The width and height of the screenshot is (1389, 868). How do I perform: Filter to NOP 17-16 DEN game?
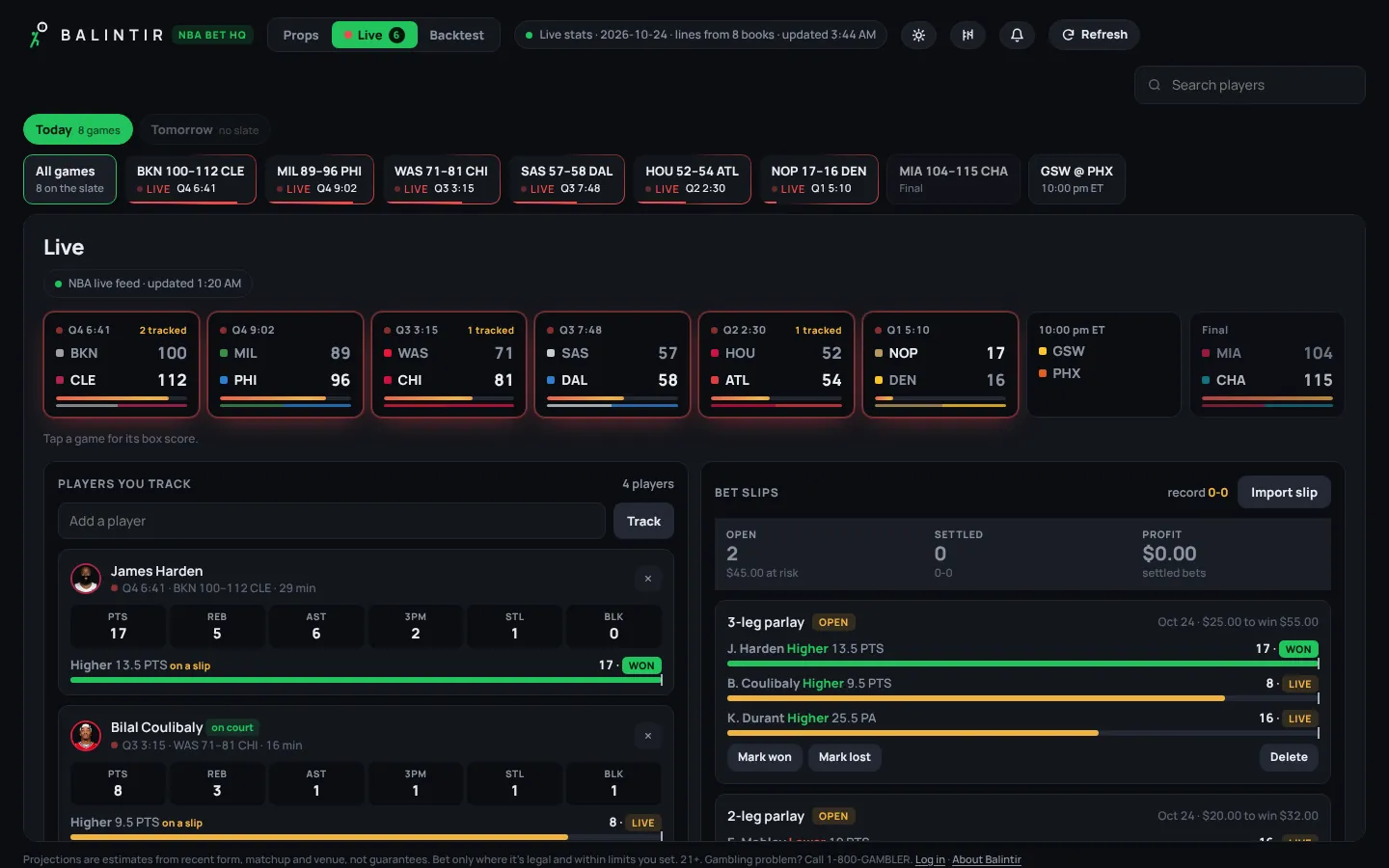(x=819, y=179)
